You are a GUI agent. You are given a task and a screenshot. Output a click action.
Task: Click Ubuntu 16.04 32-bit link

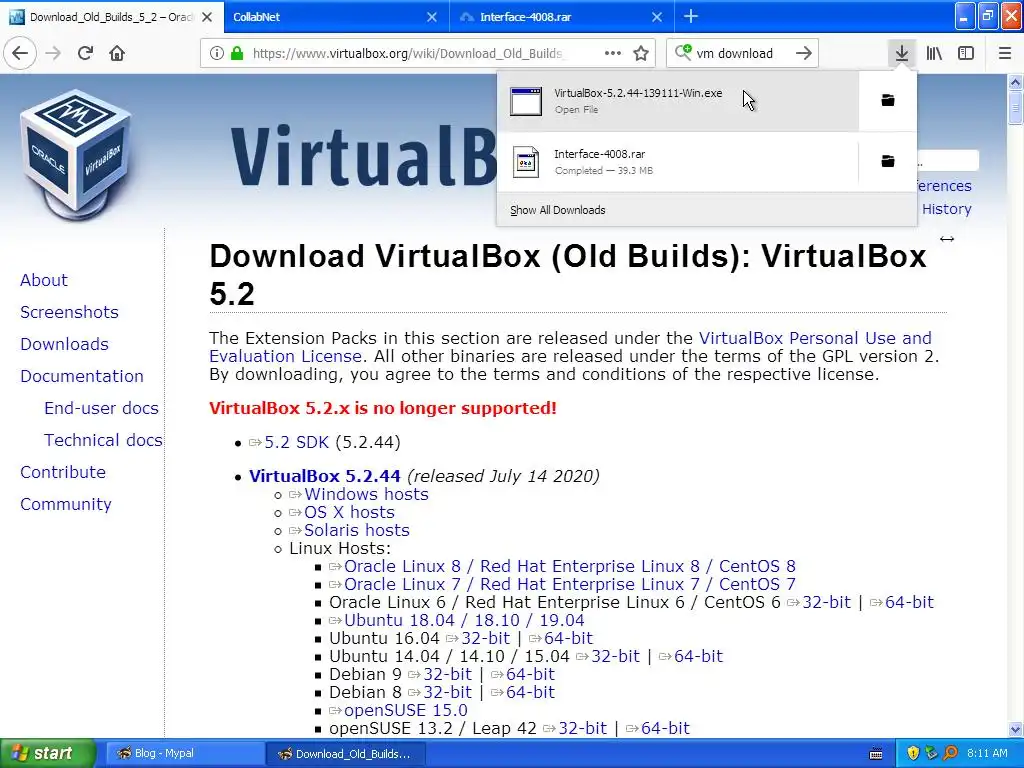coord(485,638)
